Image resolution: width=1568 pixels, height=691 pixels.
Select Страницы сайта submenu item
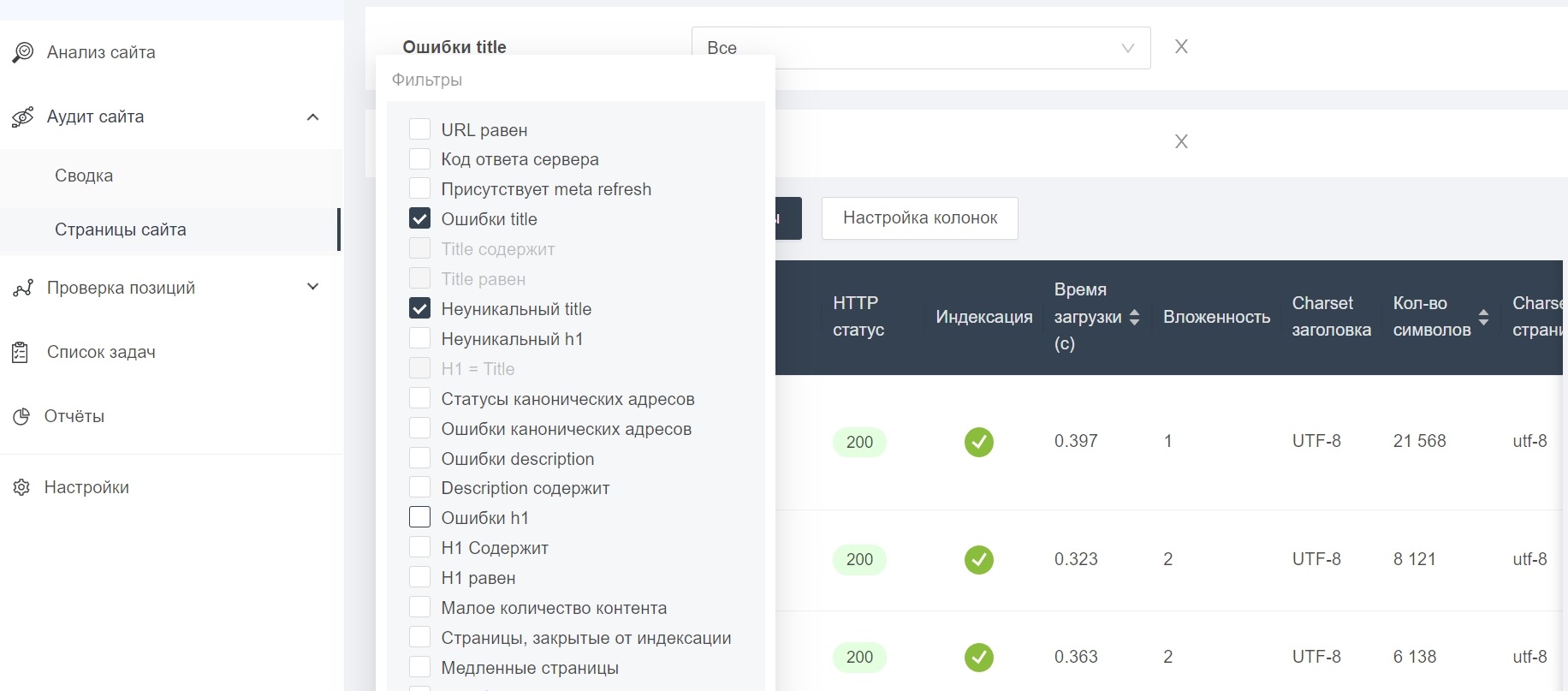(121, 229)
